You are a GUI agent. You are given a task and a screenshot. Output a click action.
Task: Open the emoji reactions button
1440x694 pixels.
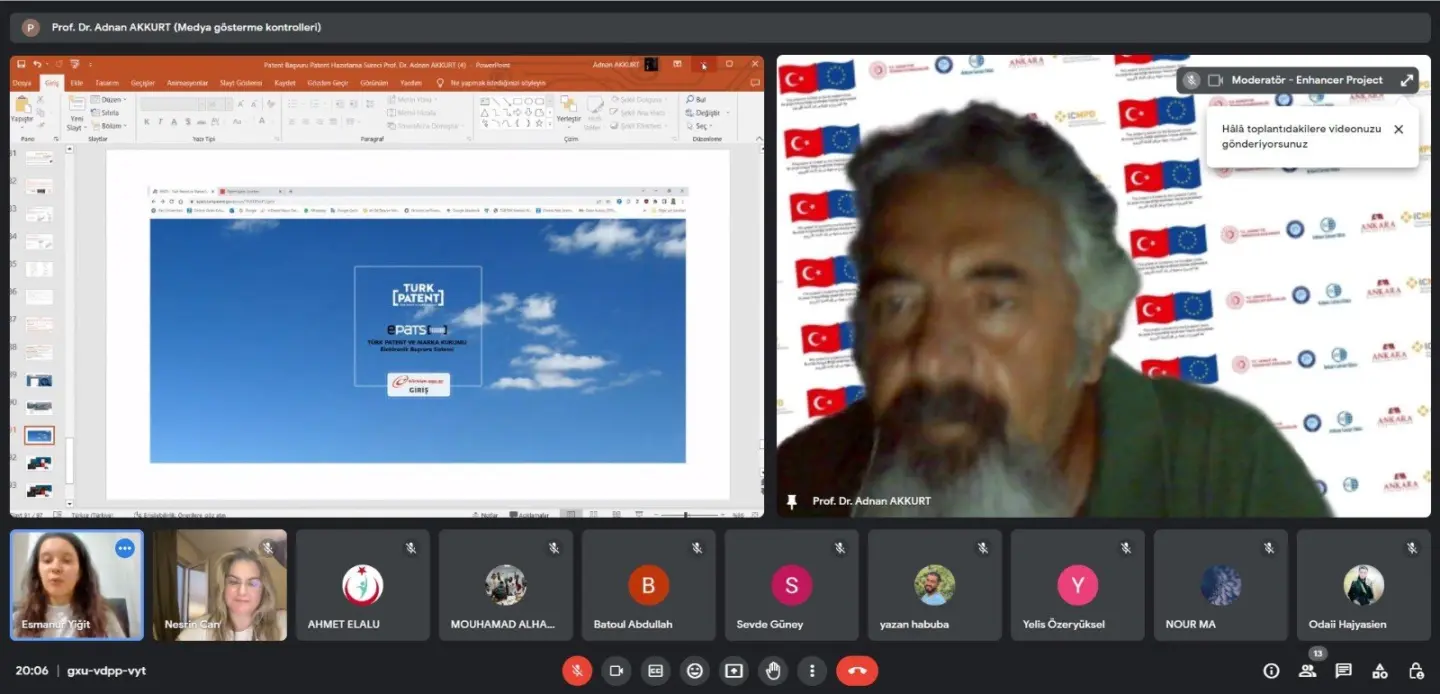pyautogui.click(x=695, y=670)
